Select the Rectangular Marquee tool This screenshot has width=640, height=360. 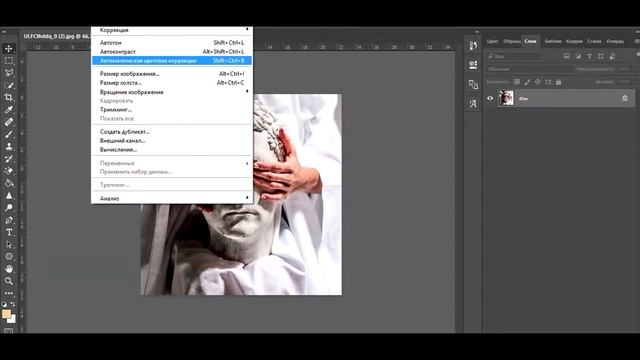pyautogui.click(x=9, y=61)
